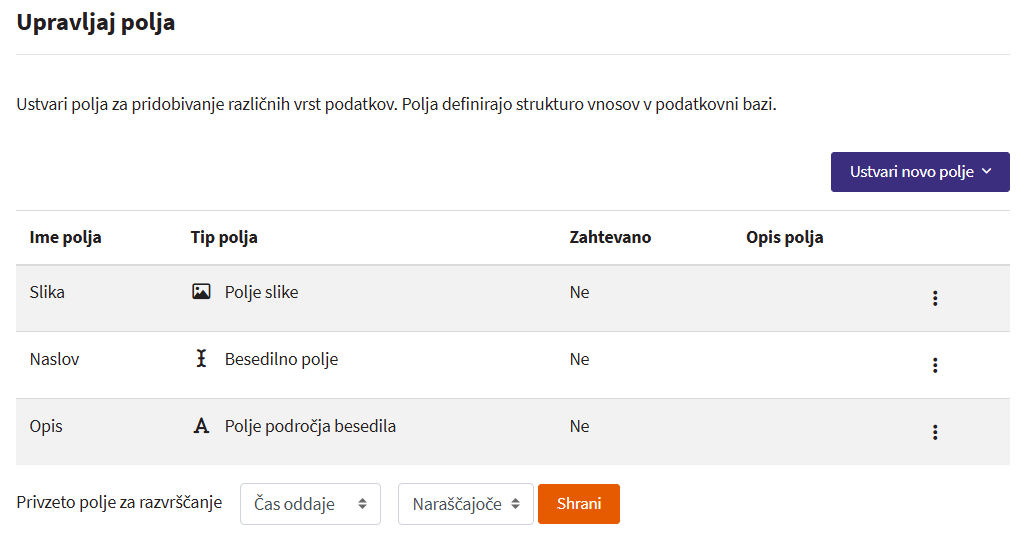Open the Čas oddaje sort field dropdown
Image resolution: width=1036 pixels, height=545 pixels.
(x=310, y=504)
